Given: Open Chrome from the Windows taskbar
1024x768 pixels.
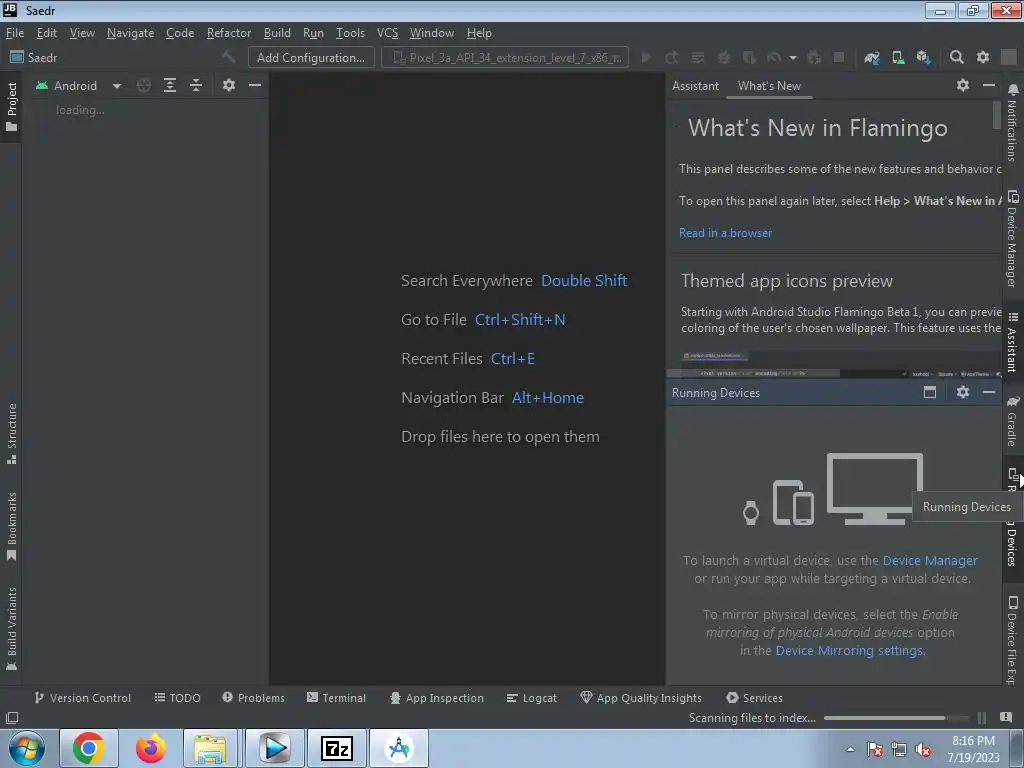Looking at the screenshot, I should 89,748.
